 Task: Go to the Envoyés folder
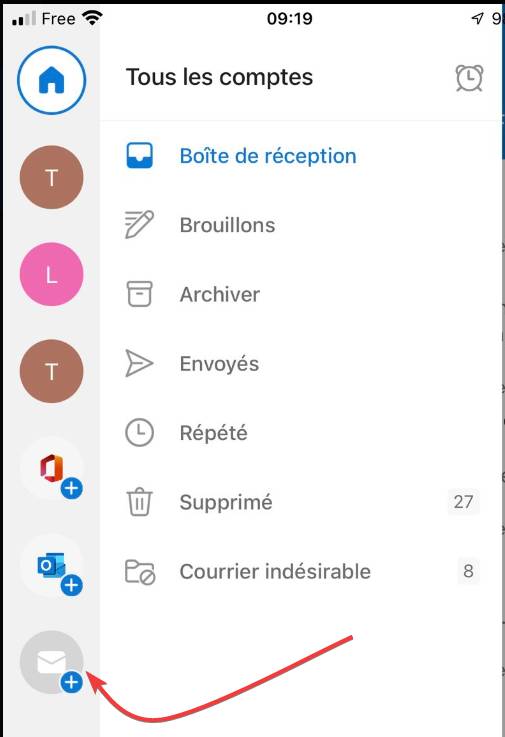pos(219,364)
